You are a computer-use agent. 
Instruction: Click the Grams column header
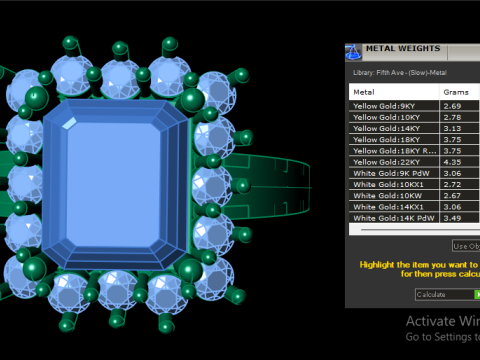(x=460, y=92)
